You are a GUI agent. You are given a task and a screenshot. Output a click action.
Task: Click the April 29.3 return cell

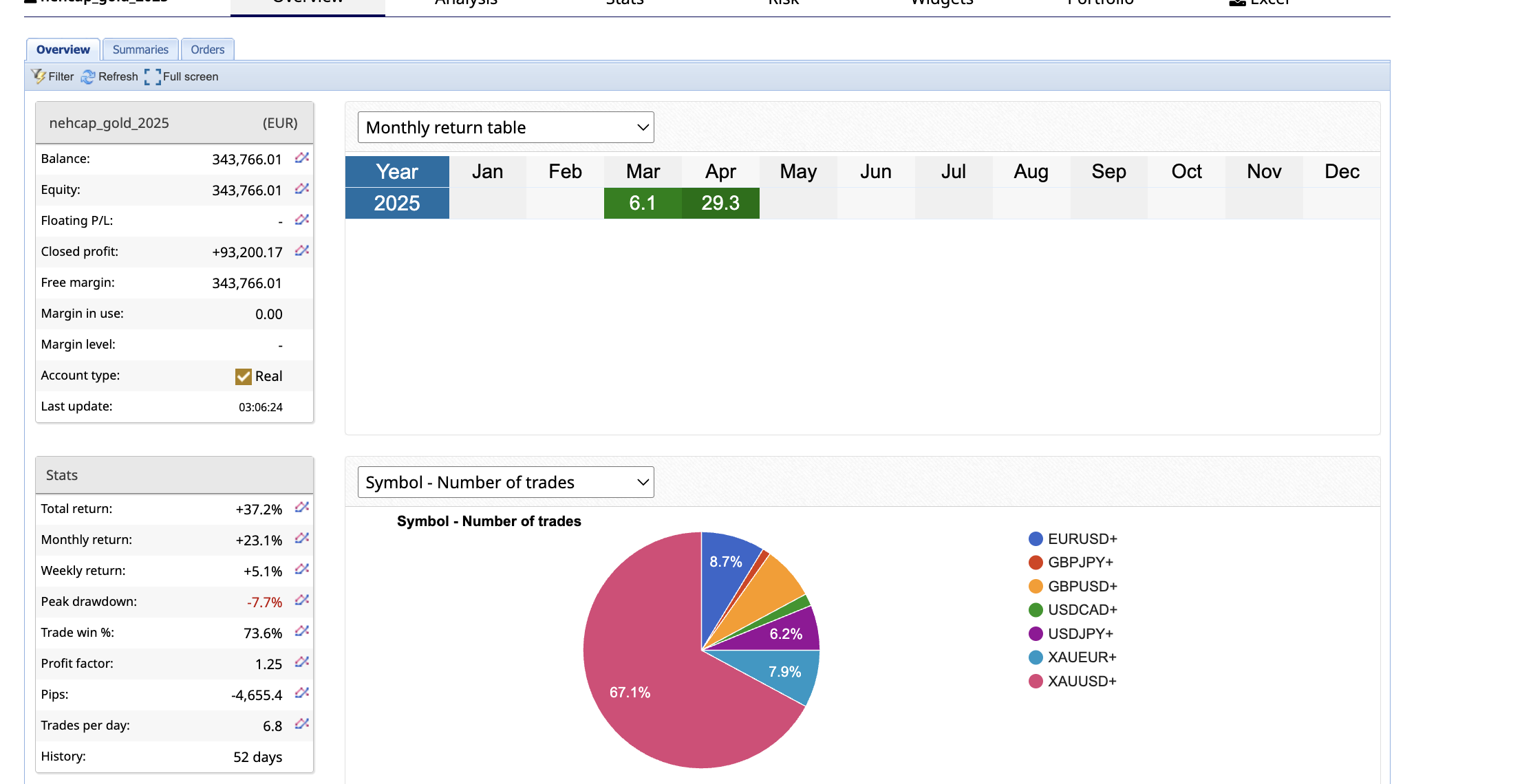(x=720, y=204)
